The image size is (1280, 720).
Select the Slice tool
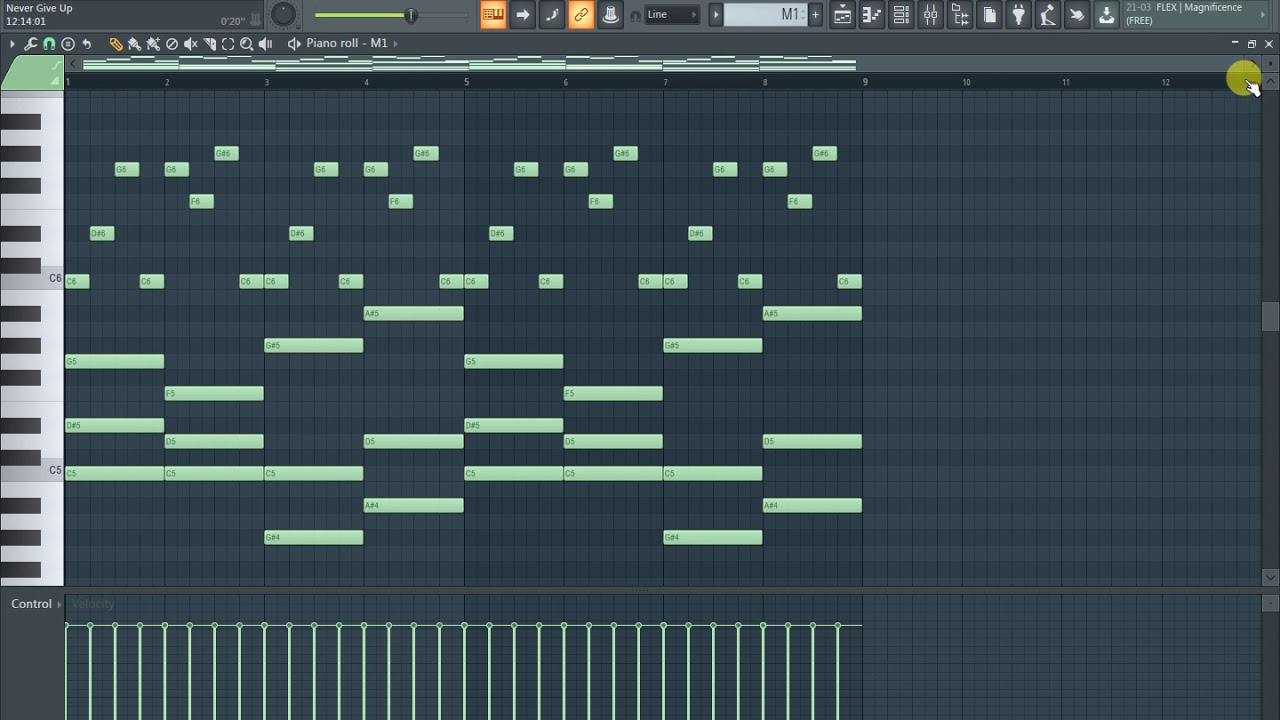tap(209, 44)
